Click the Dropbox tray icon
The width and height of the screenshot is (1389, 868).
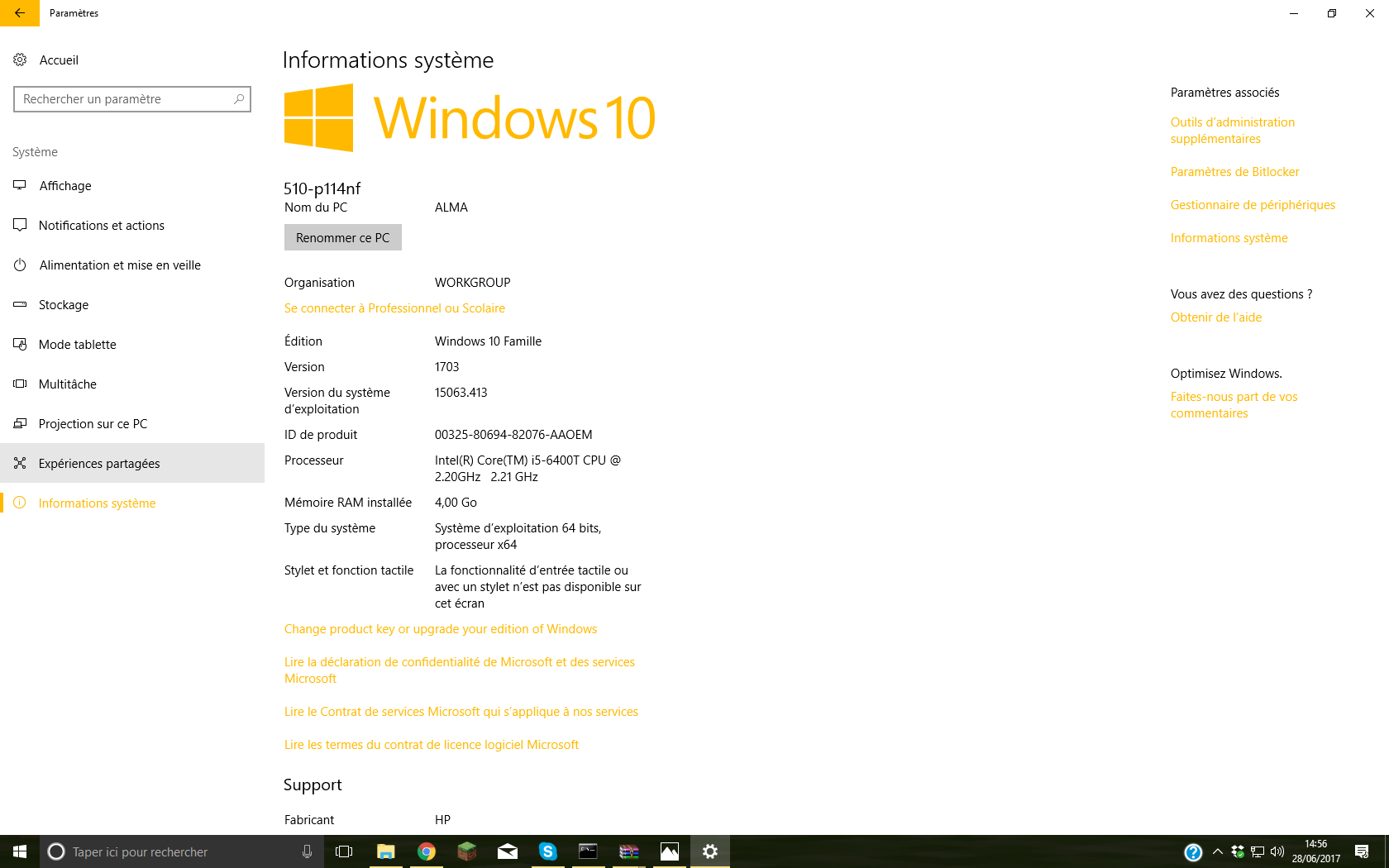pyautogui.click(x=1238, y=851)
